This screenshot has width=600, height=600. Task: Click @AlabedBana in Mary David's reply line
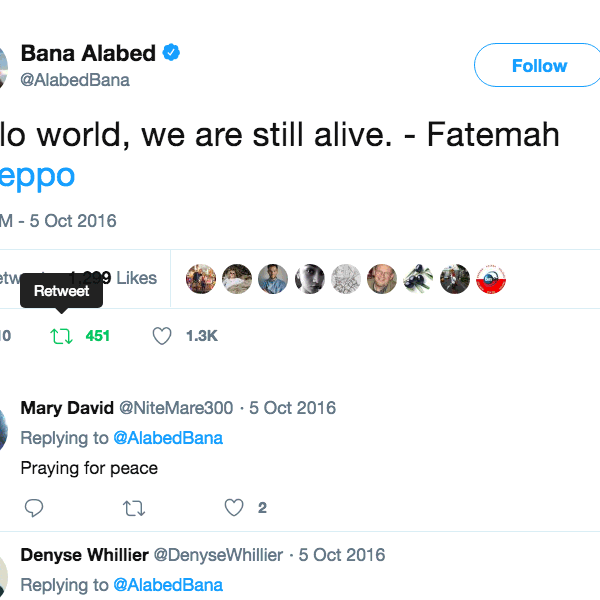[x=167, y=438]
